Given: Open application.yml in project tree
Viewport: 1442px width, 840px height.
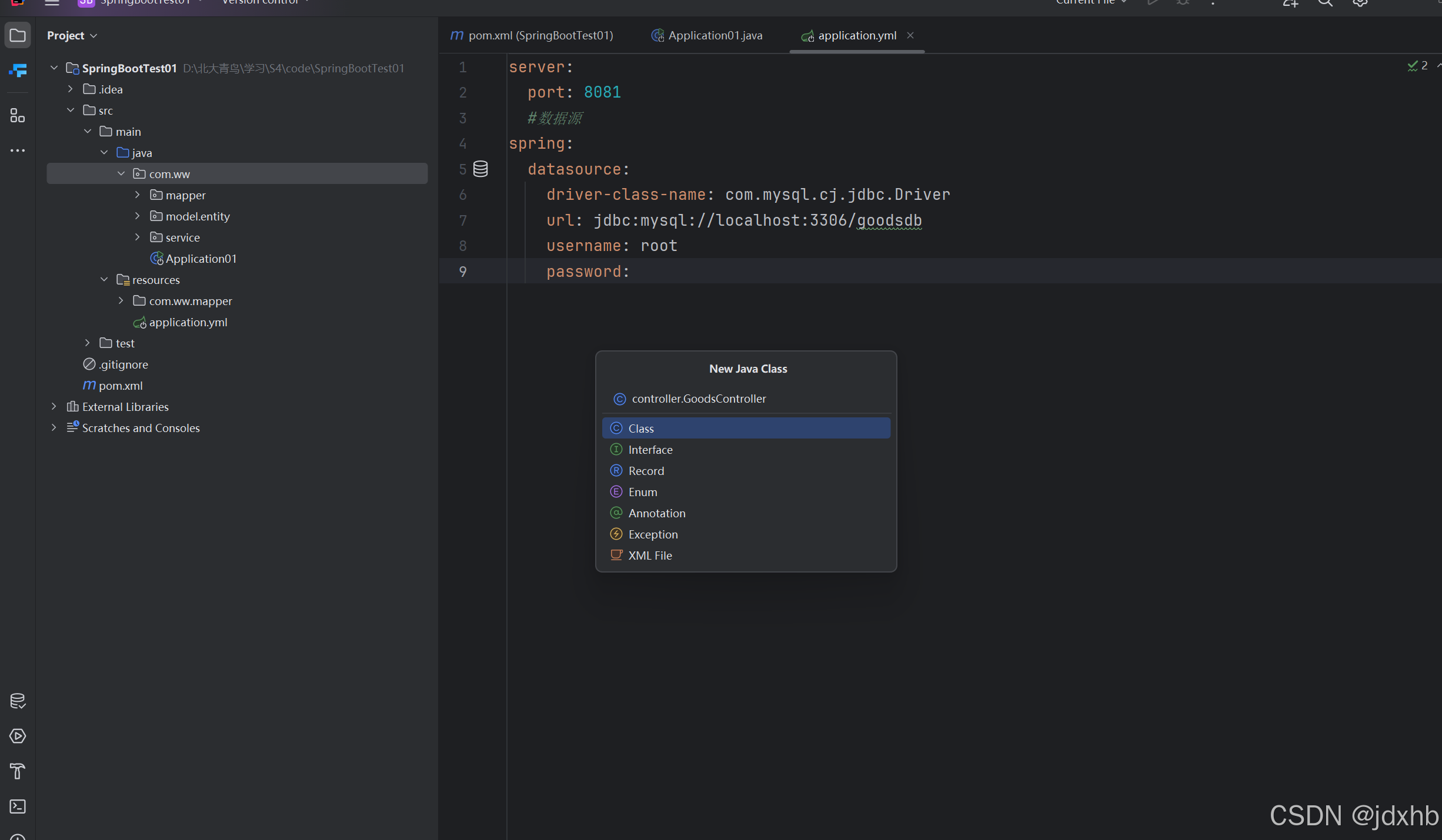Looking at the screenshot, I should click(188, 322).
